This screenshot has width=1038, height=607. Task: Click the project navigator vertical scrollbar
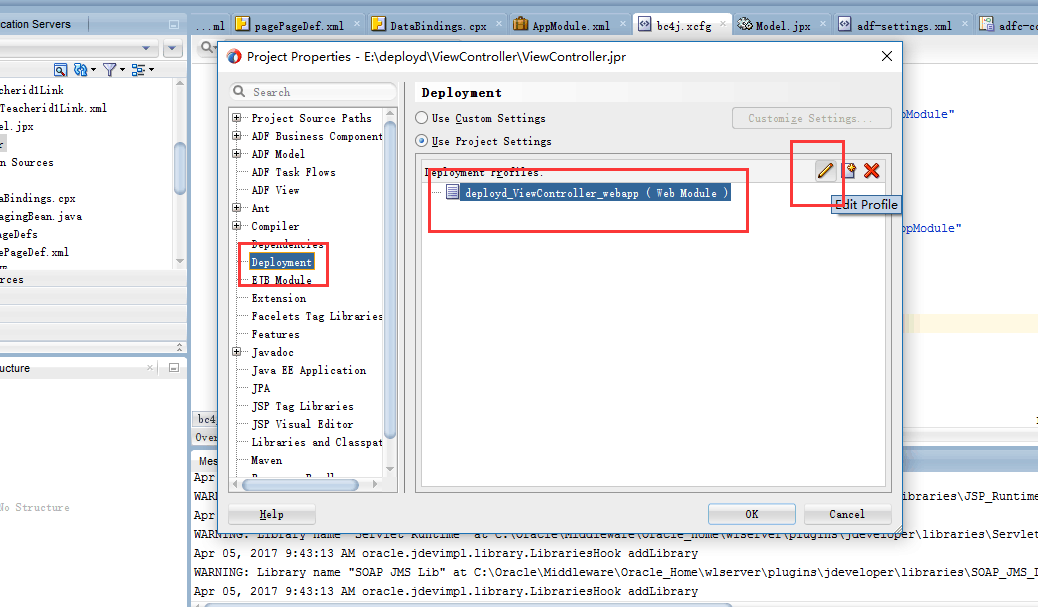[x=179, y=169]
